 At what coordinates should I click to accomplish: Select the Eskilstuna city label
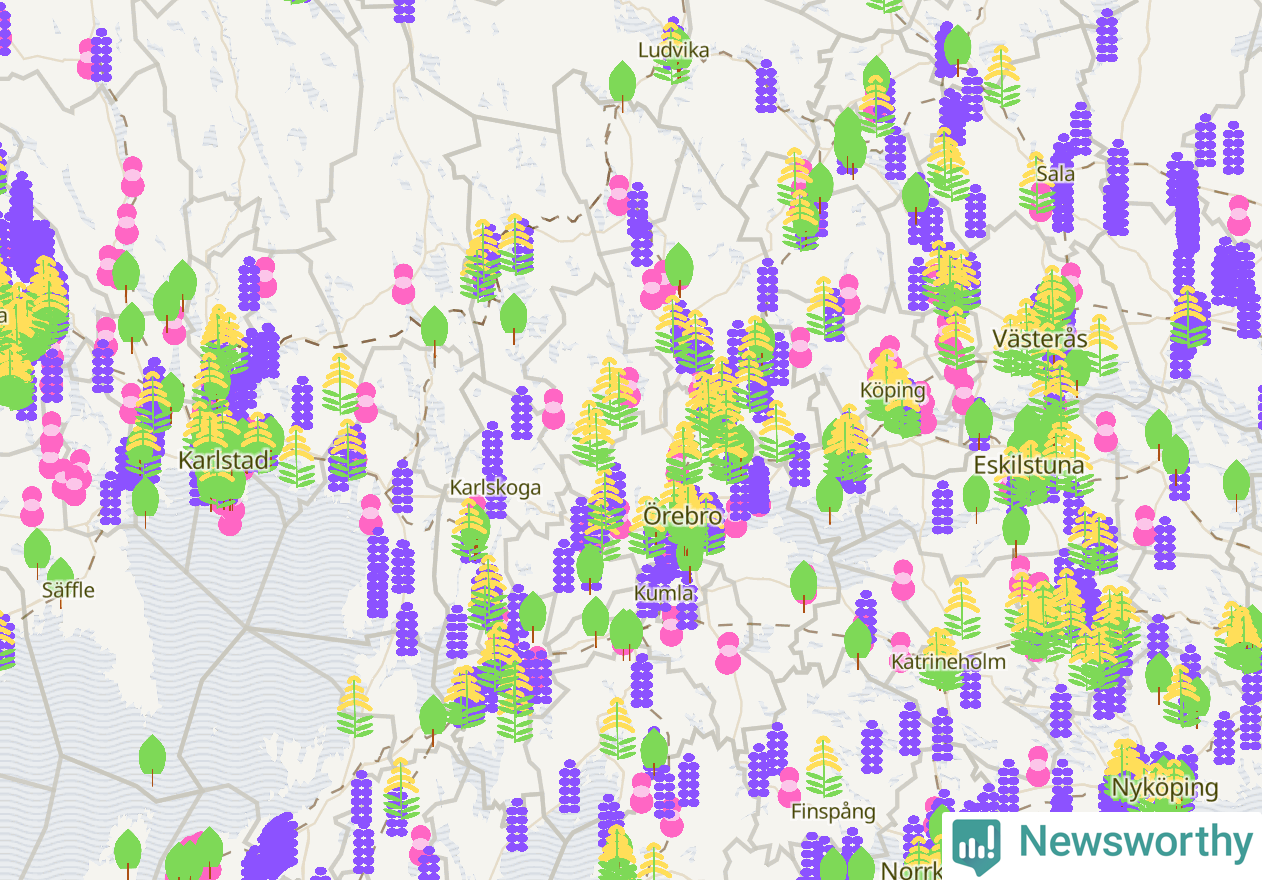point(1029,465)
